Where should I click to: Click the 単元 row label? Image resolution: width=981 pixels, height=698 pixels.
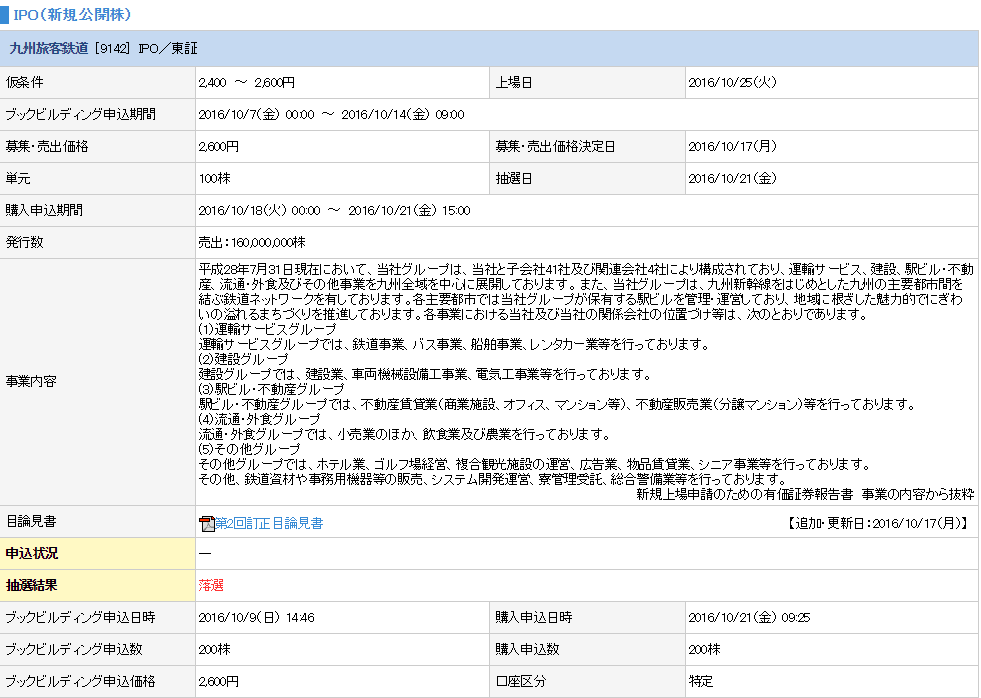click(x=18, y=178)
